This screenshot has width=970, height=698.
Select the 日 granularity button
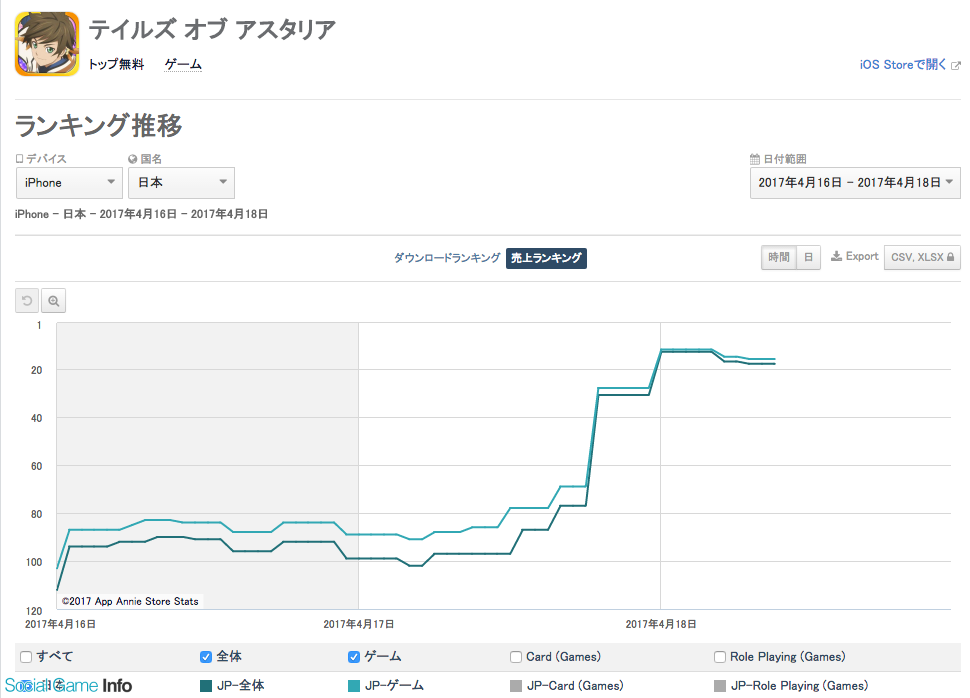809,257
